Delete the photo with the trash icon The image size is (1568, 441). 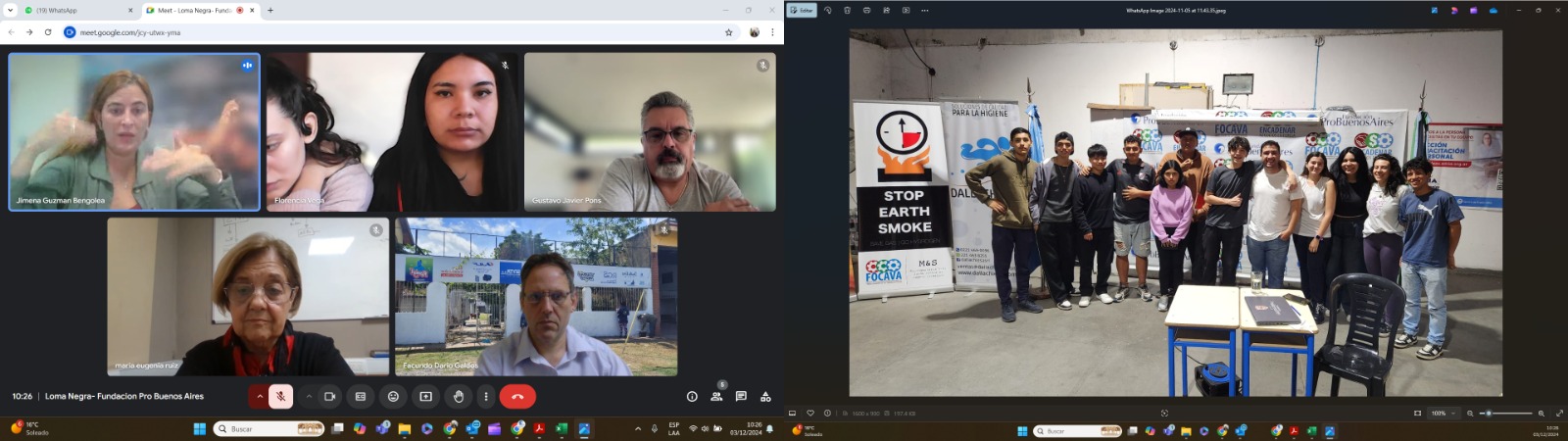[x=847, y=11]
